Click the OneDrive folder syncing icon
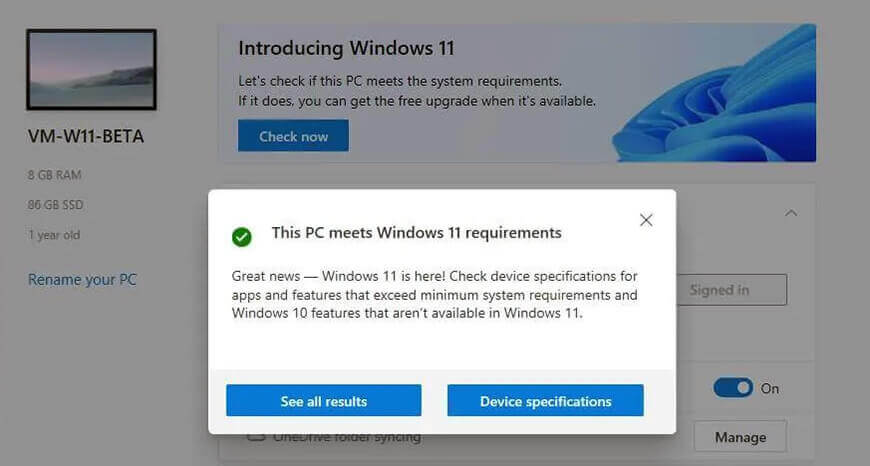This screenshot has width=870, height=466. 256,437
